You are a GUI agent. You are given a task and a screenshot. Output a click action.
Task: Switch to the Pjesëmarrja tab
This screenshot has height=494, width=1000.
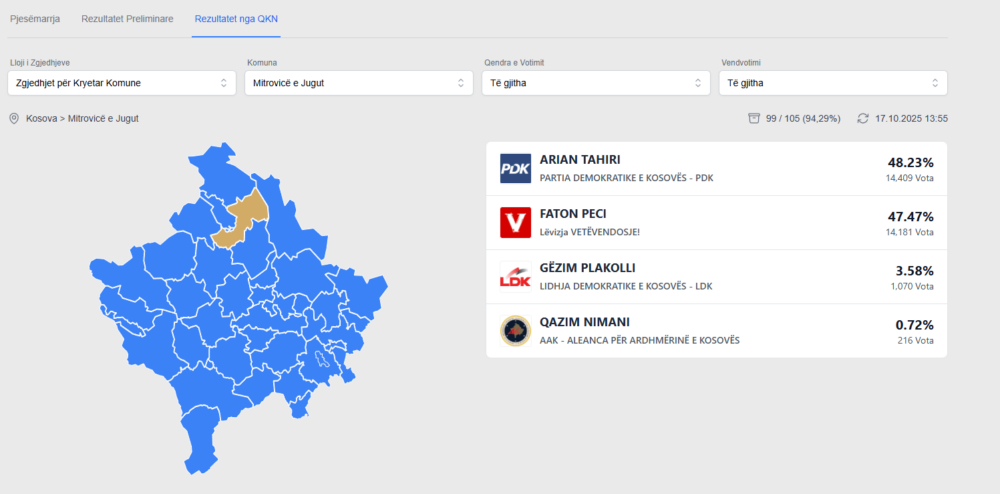click(35, 19)
